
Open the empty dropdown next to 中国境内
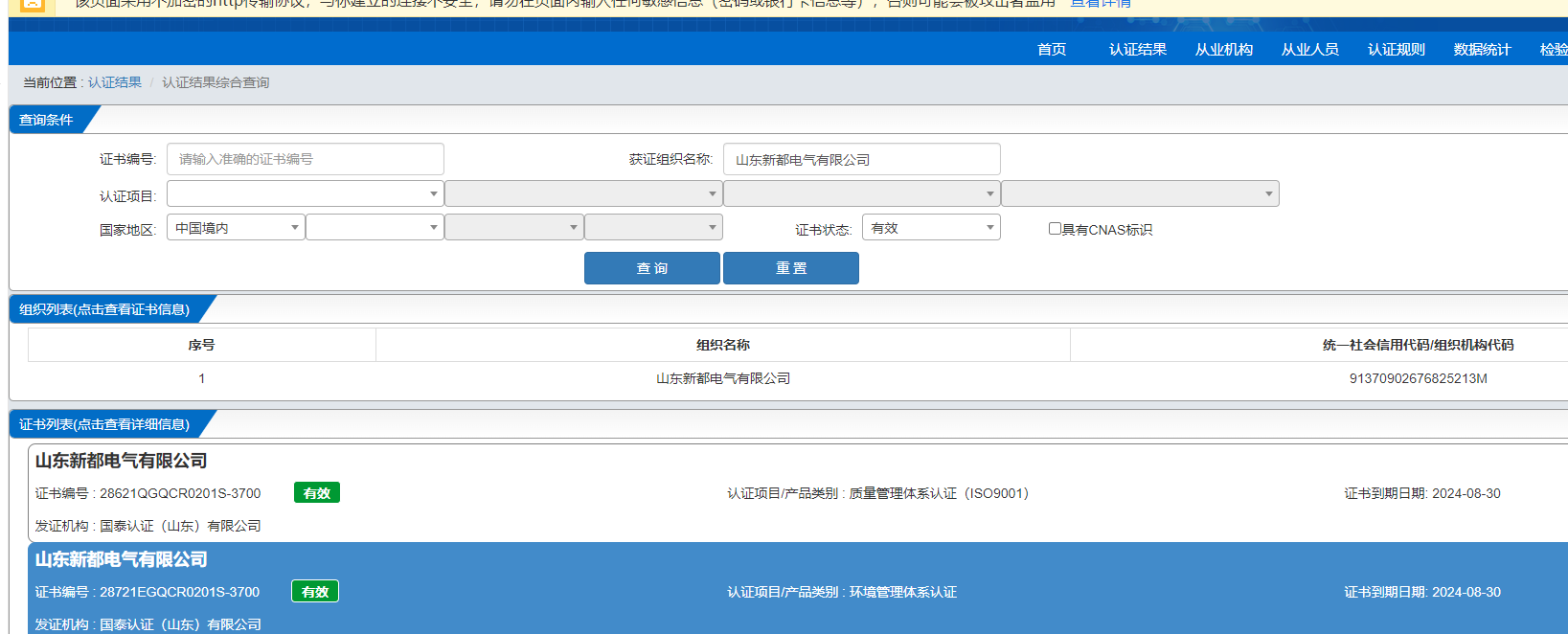click(x=375, y=227)
